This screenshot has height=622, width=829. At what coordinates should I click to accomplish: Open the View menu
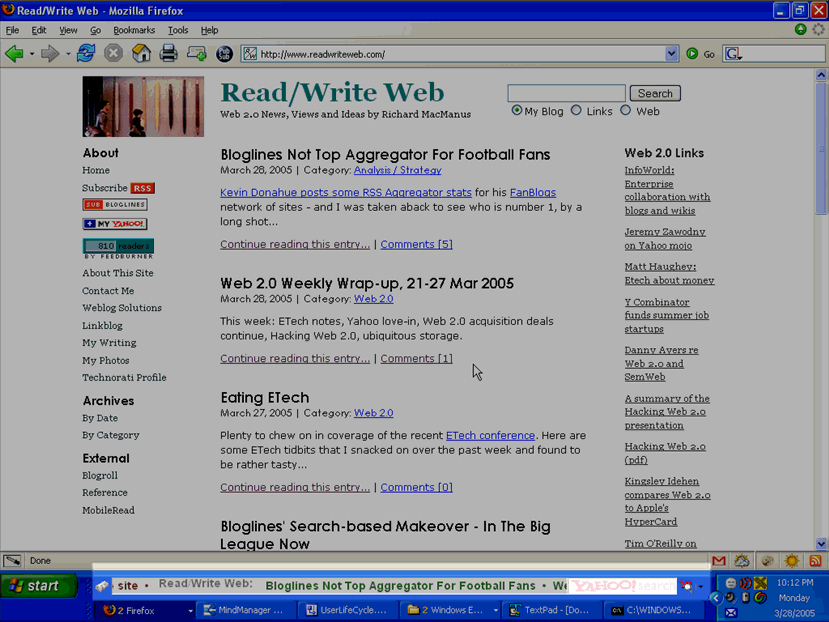click(x=68, y=30)
